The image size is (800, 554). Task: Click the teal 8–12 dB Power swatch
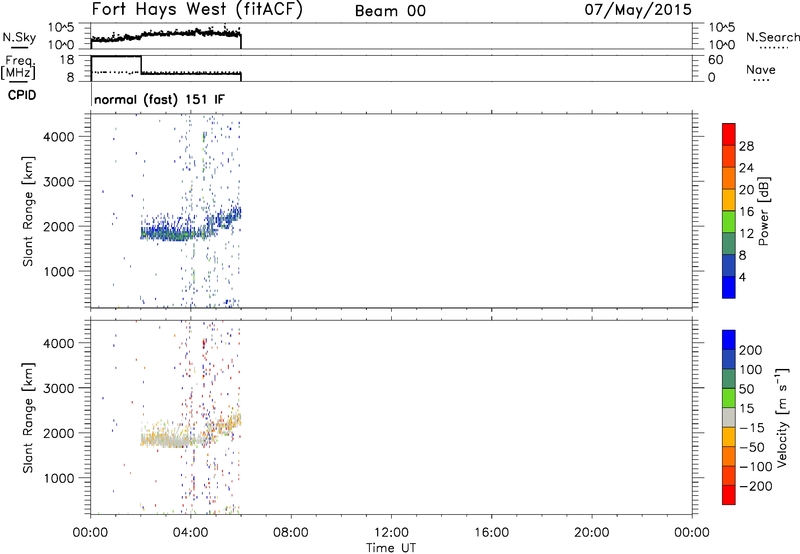pos(729,243)
